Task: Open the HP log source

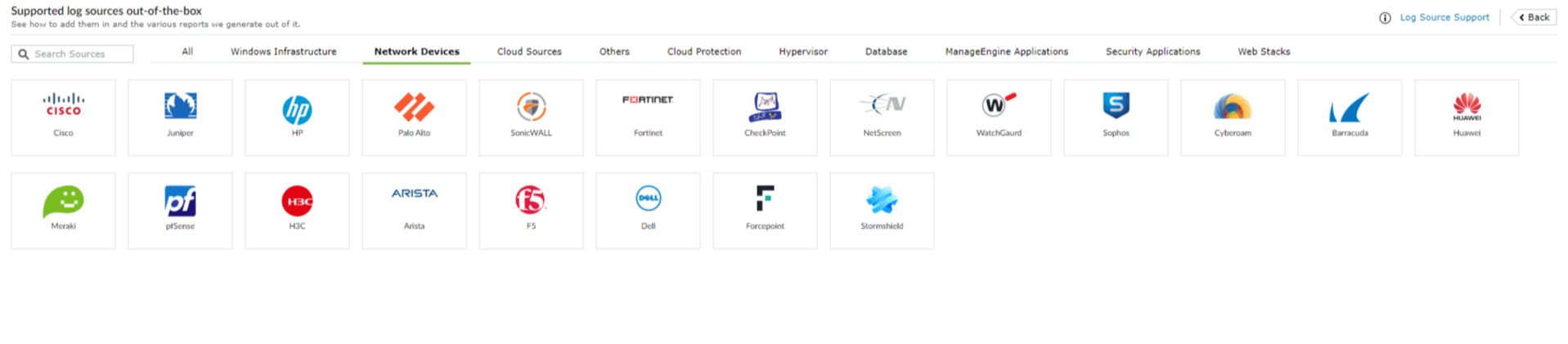Action: click(297, 118)
